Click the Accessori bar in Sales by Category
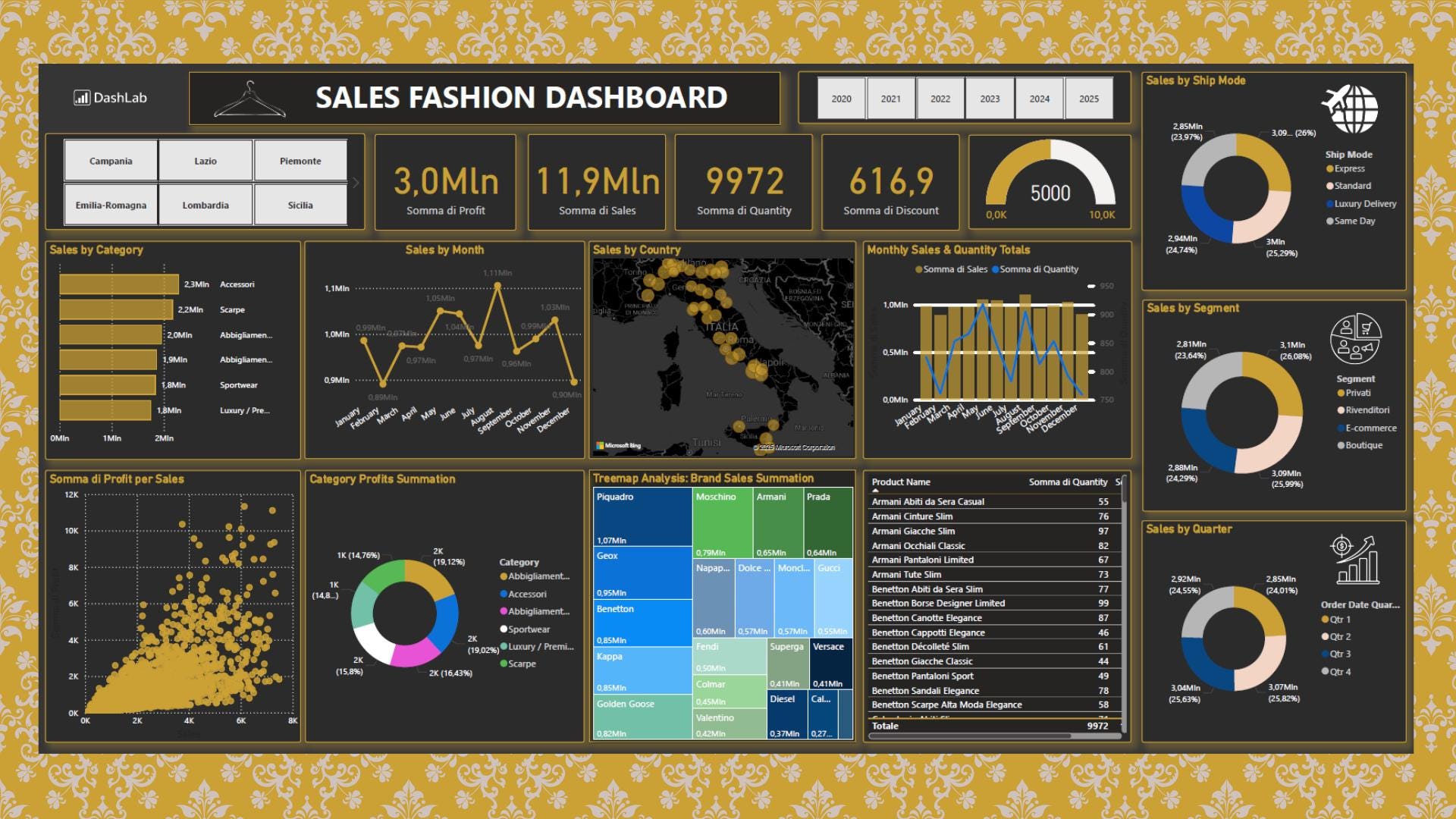The width and height of the screenshot is (1456, 819). (119, 284)
